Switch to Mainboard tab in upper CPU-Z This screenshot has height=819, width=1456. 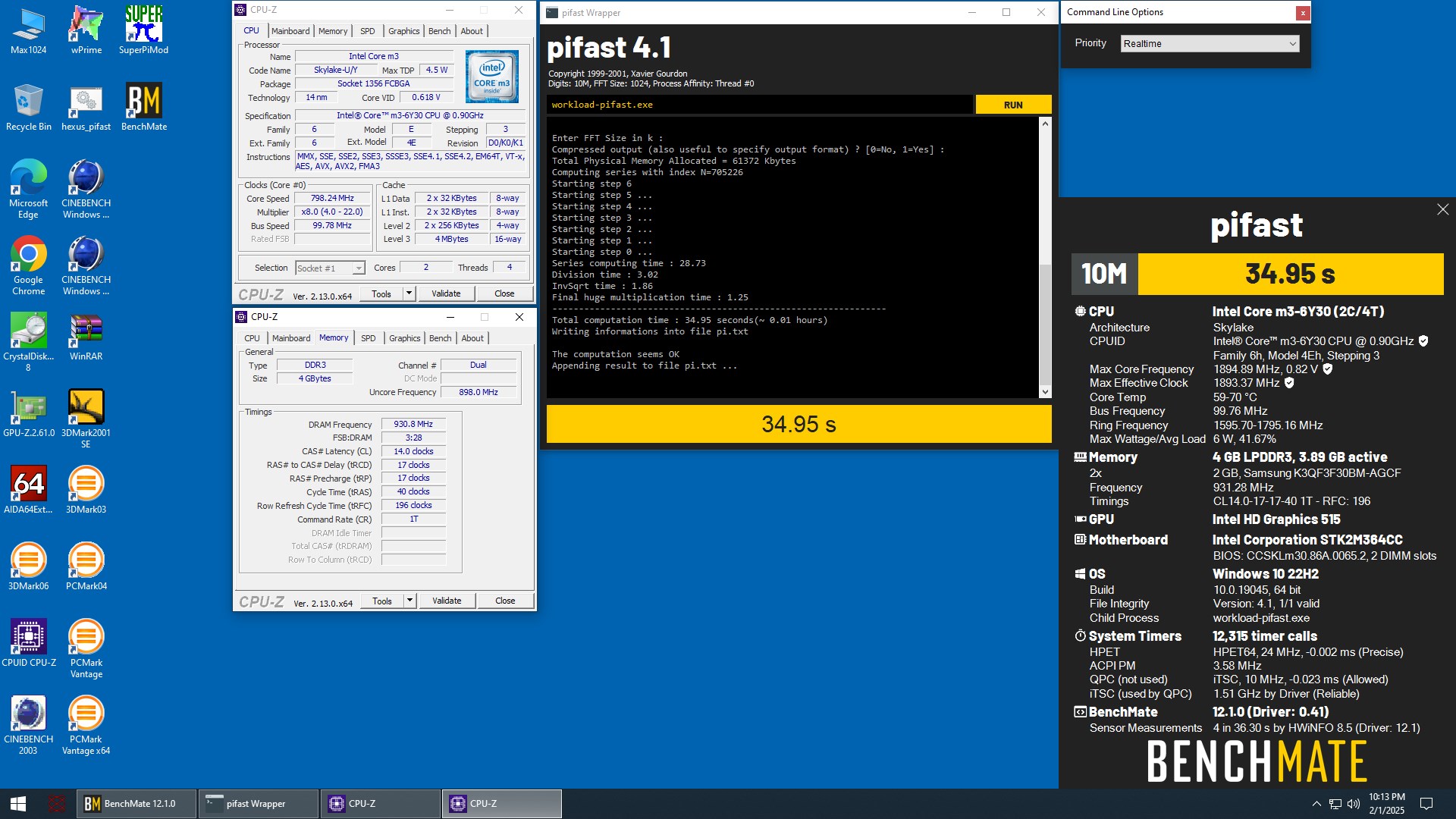pos(290,31)
